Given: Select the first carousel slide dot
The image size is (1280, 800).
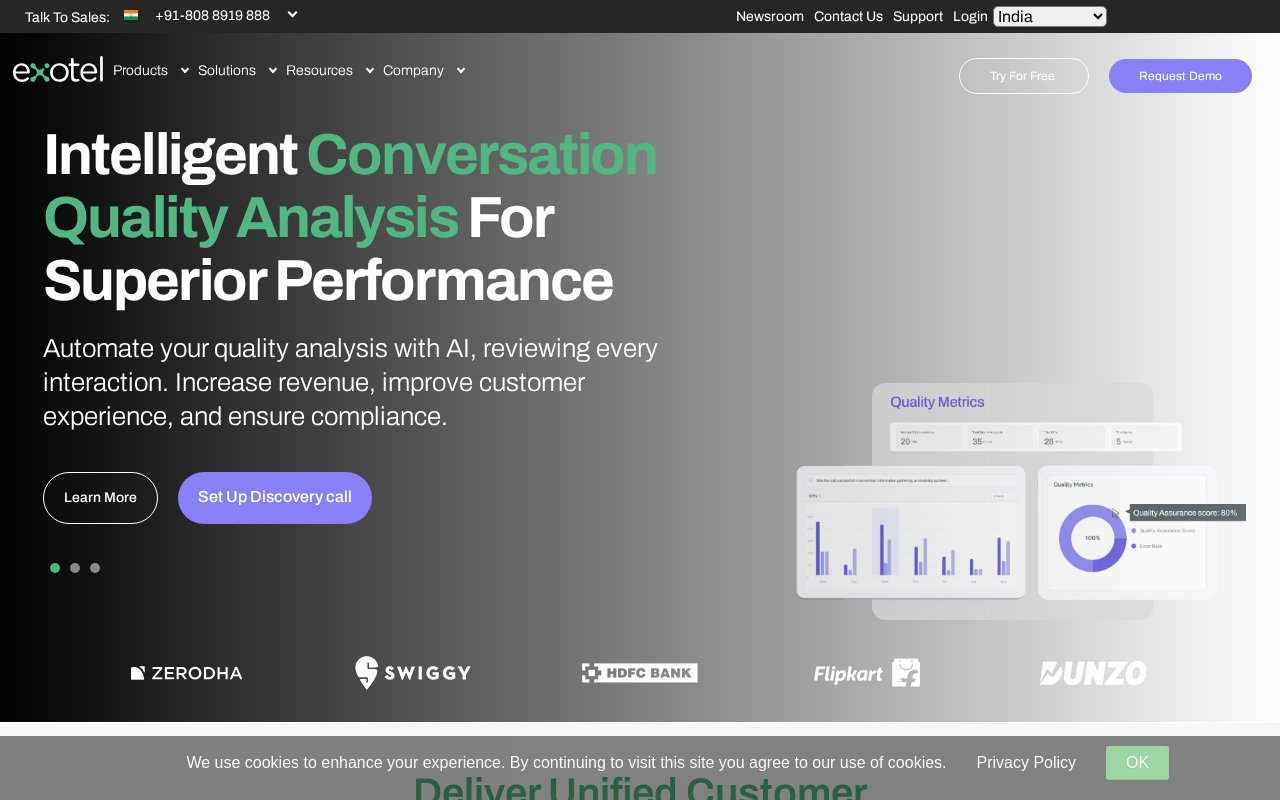Looking at the screenshot, I should [55, 568].
